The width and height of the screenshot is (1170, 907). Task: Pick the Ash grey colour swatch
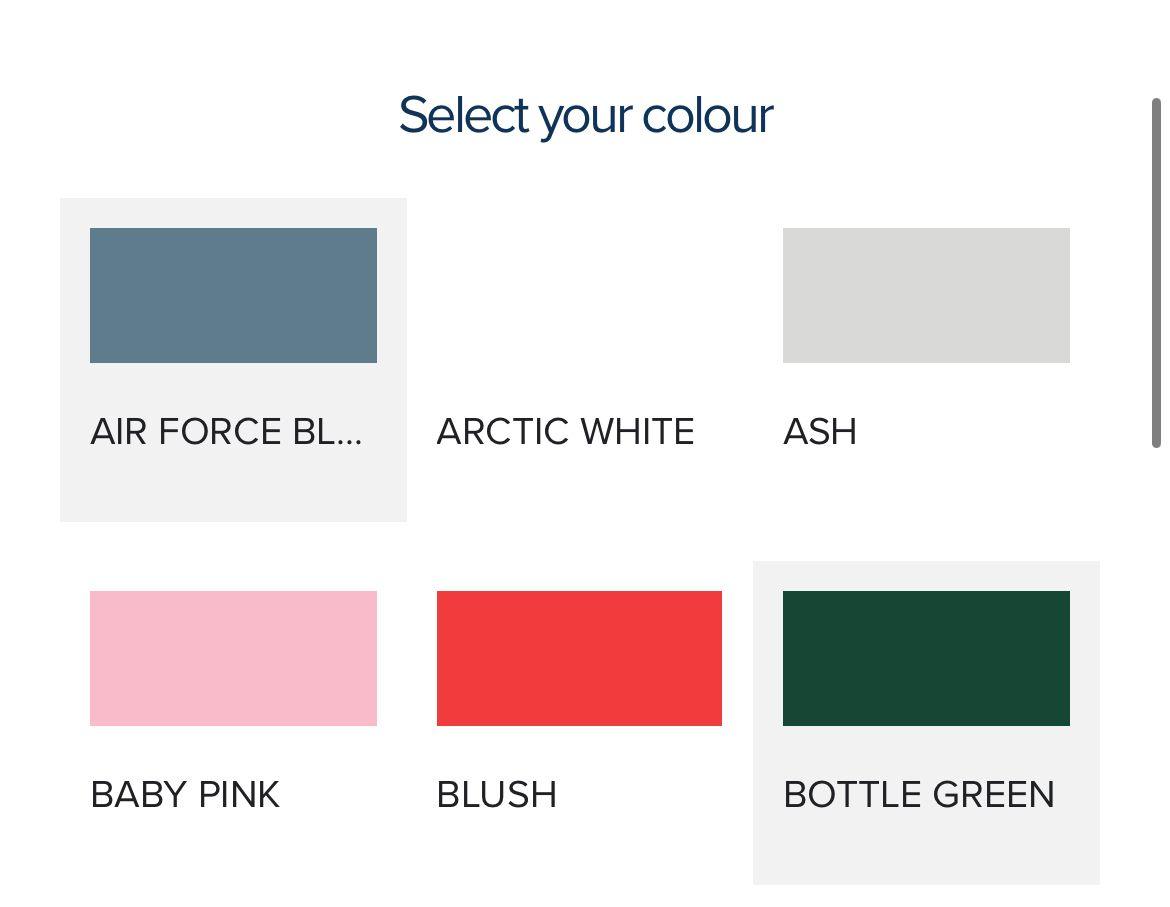click(x=926, y=295)
